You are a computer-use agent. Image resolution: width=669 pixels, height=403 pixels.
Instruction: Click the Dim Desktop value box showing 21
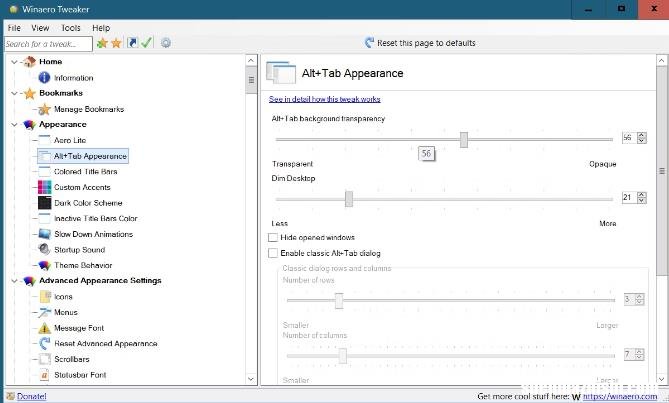[629, 197]
